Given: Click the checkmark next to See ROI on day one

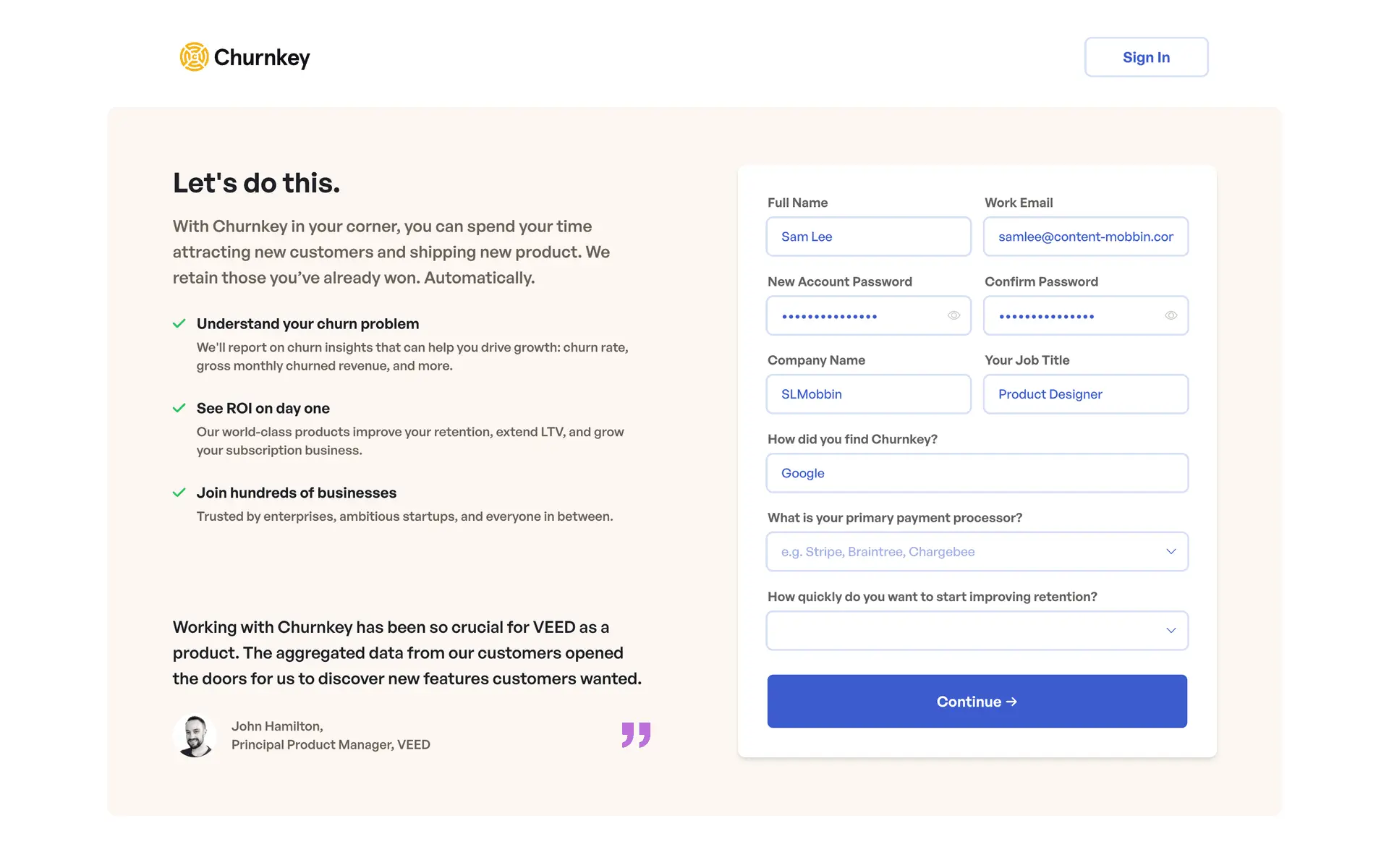Looking at the screenshot, I should tap(179, 408).
